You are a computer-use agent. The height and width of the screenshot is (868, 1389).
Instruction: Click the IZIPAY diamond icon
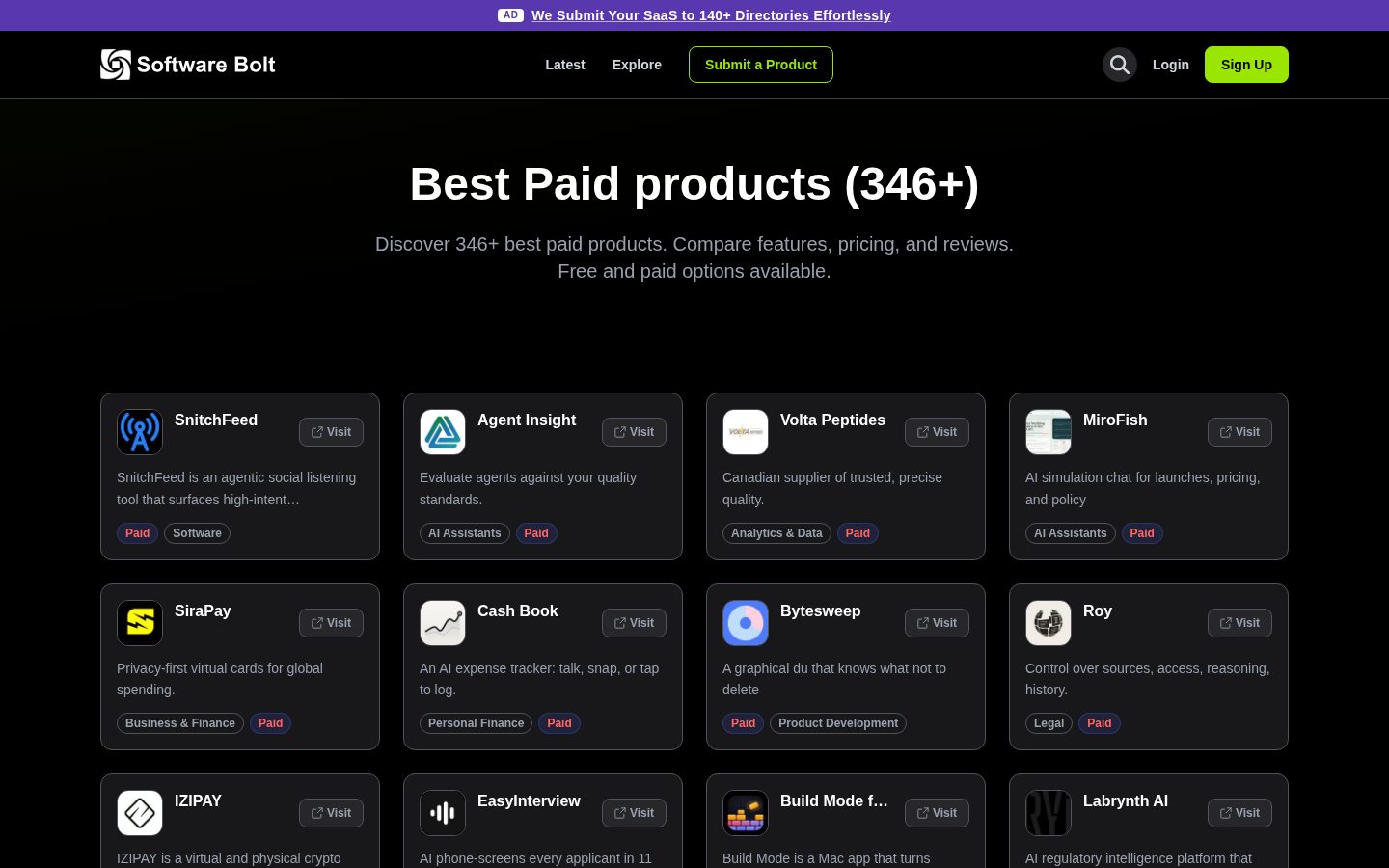coord(140,813)
